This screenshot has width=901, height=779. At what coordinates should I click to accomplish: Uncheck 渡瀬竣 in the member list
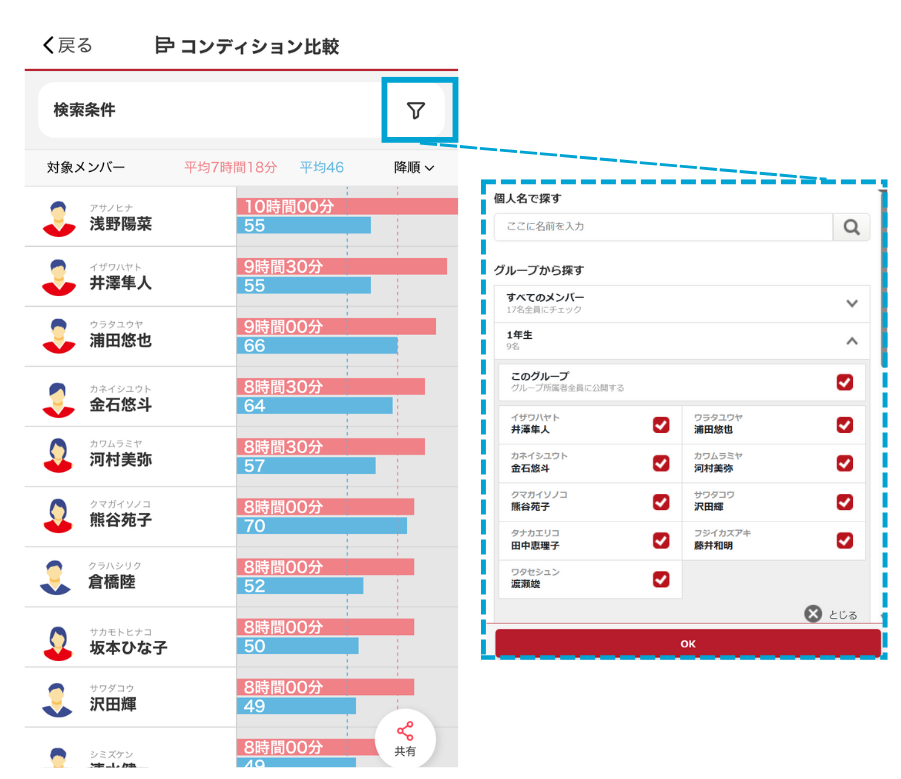click(x=661, y=579)
